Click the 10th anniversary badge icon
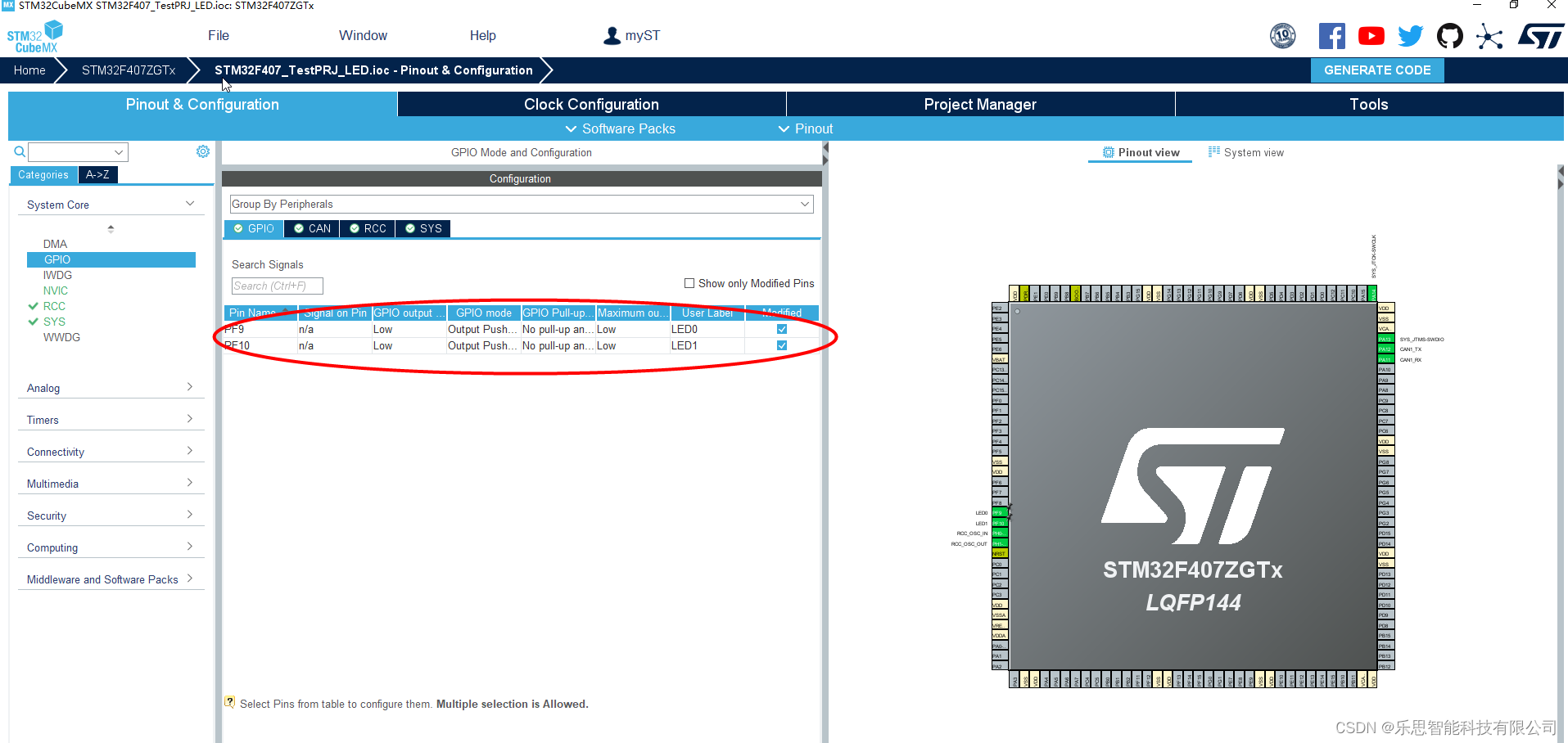1568x743 pixels. [x=1282, y=36]
